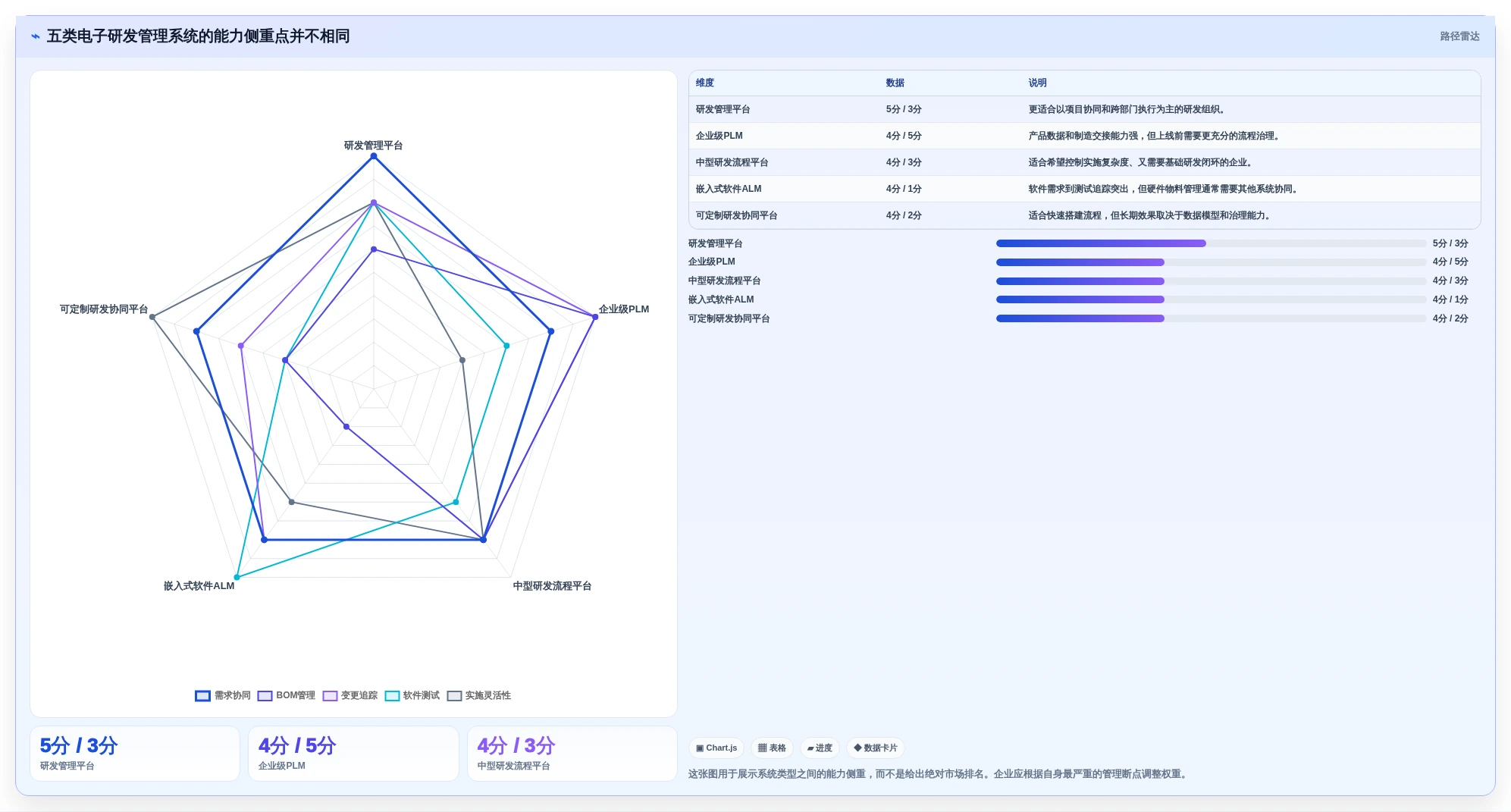The height and width of the screenshot is (812, 1511).
Task: Select the 研发管理平台 table row name
Action: coord(723,109)
